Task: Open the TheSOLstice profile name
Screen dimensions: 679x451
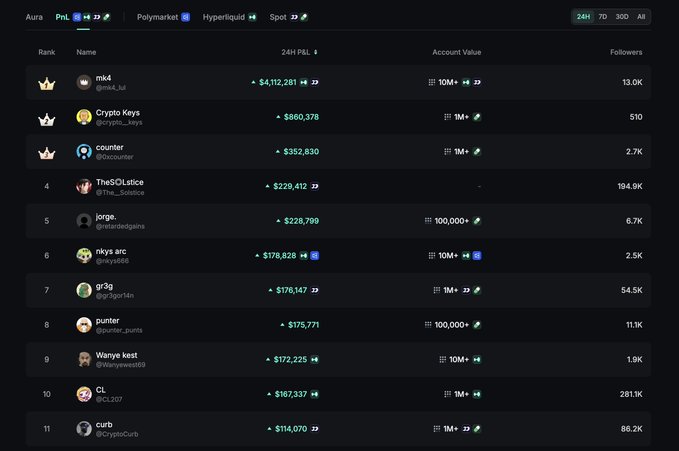Action: (120, 182)
